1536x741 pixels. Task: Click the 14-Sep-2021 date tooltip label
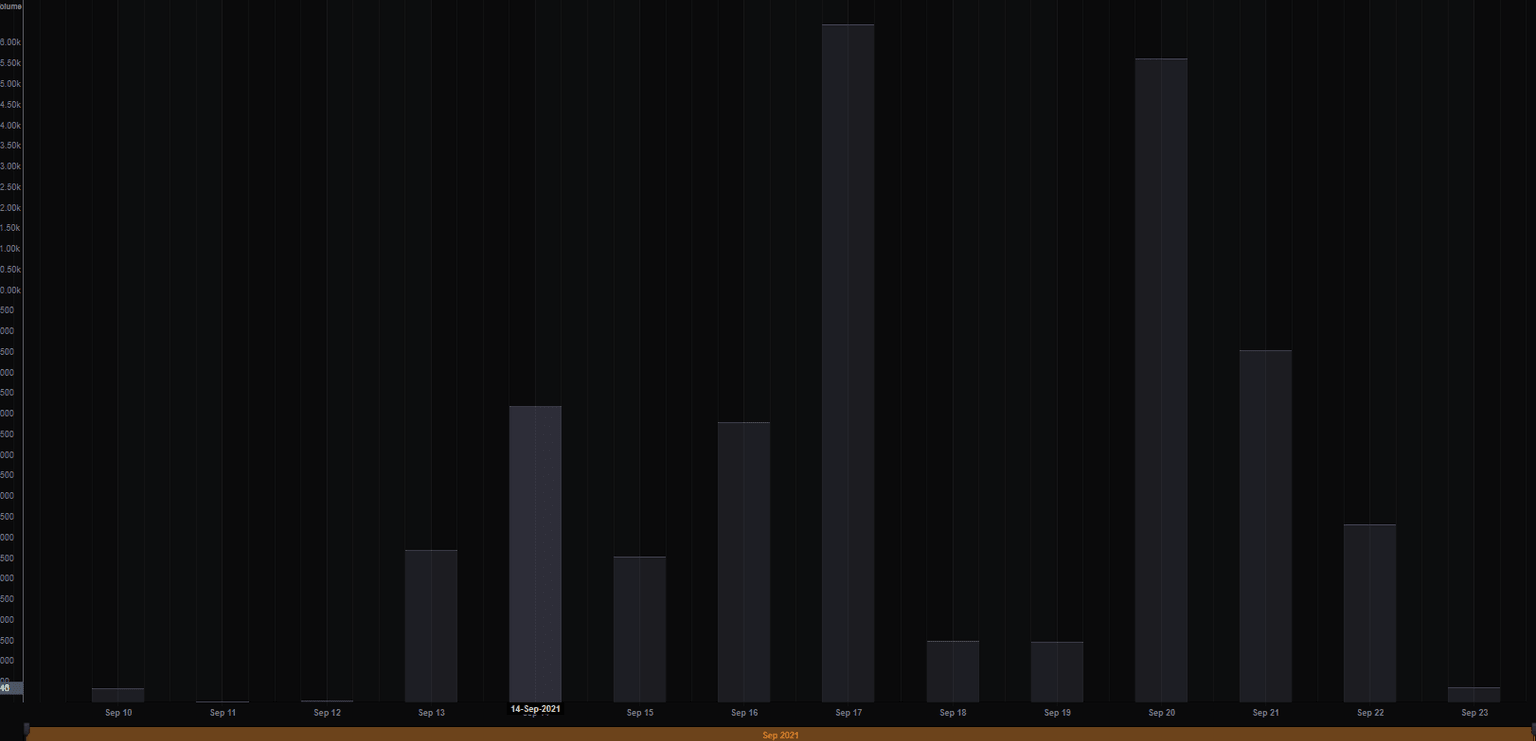pyautogui.click(x=536, y=709)
